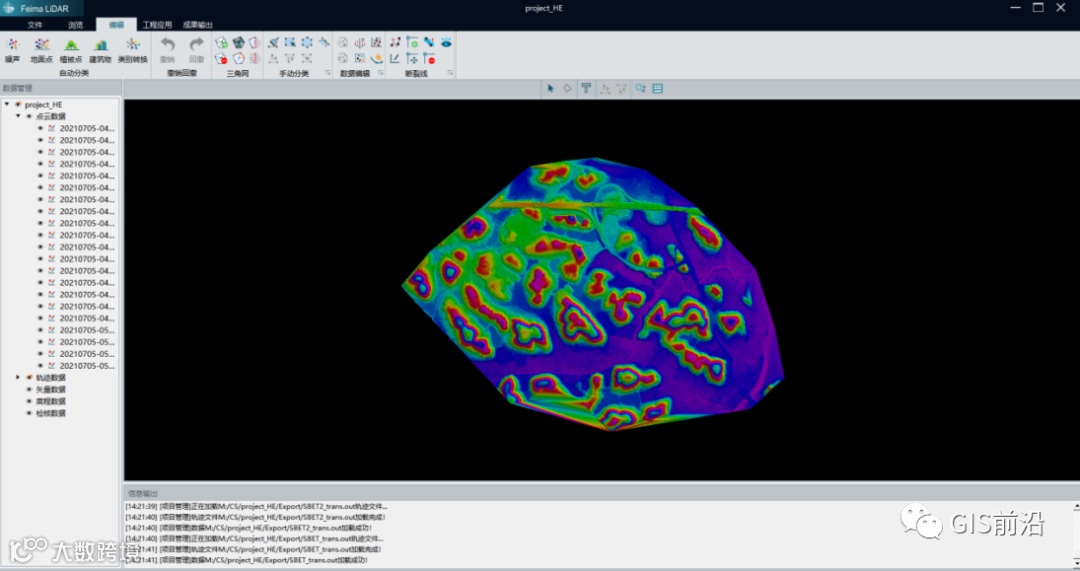Click the 建筑物 building classification icon
The image size is (1080, 571).
click(101, 46)
